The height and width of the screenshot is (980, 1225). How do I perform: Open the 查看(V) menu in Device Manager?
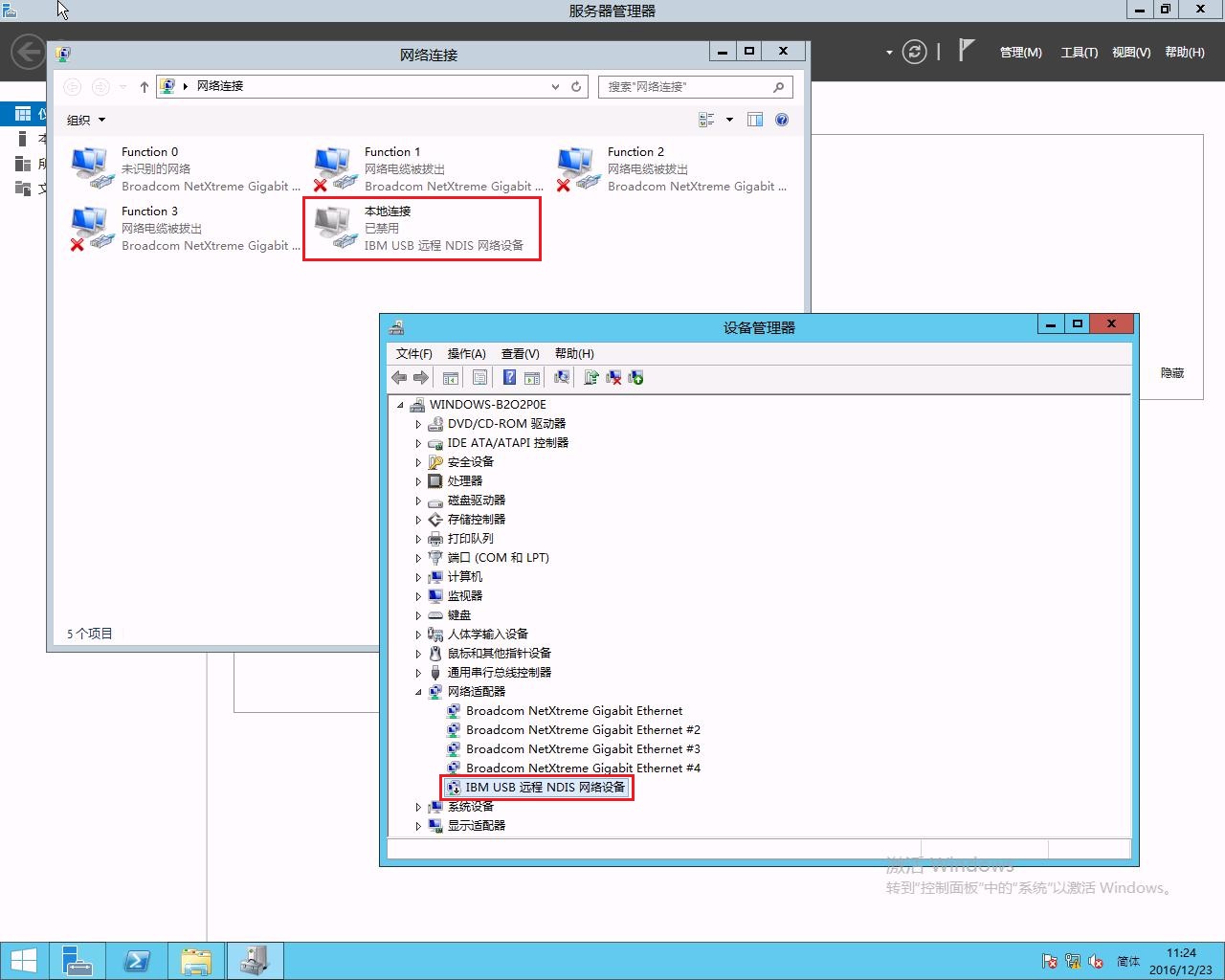pyautogui.click(x=520, y=353)
